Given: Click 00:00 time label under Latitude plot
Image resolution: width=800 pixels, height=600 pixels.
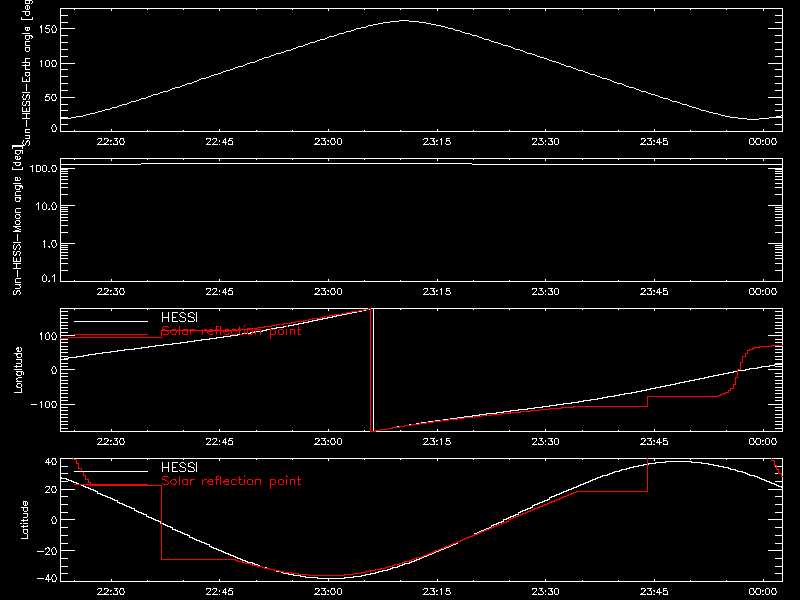Looking at the screenshot, I should point(763,592).
